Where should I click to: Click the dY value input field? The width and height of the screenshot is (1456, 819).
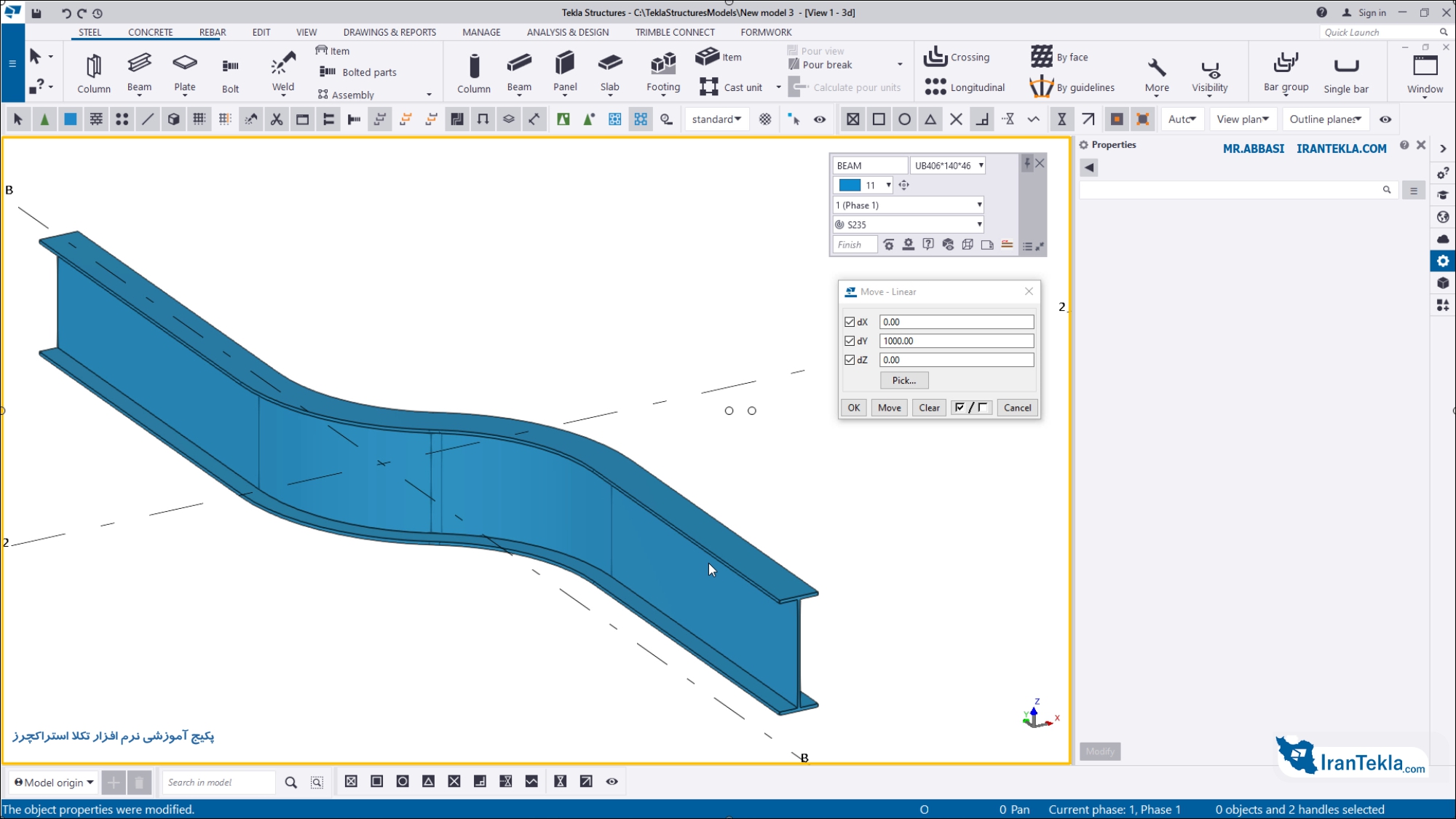tap(956, 341)
